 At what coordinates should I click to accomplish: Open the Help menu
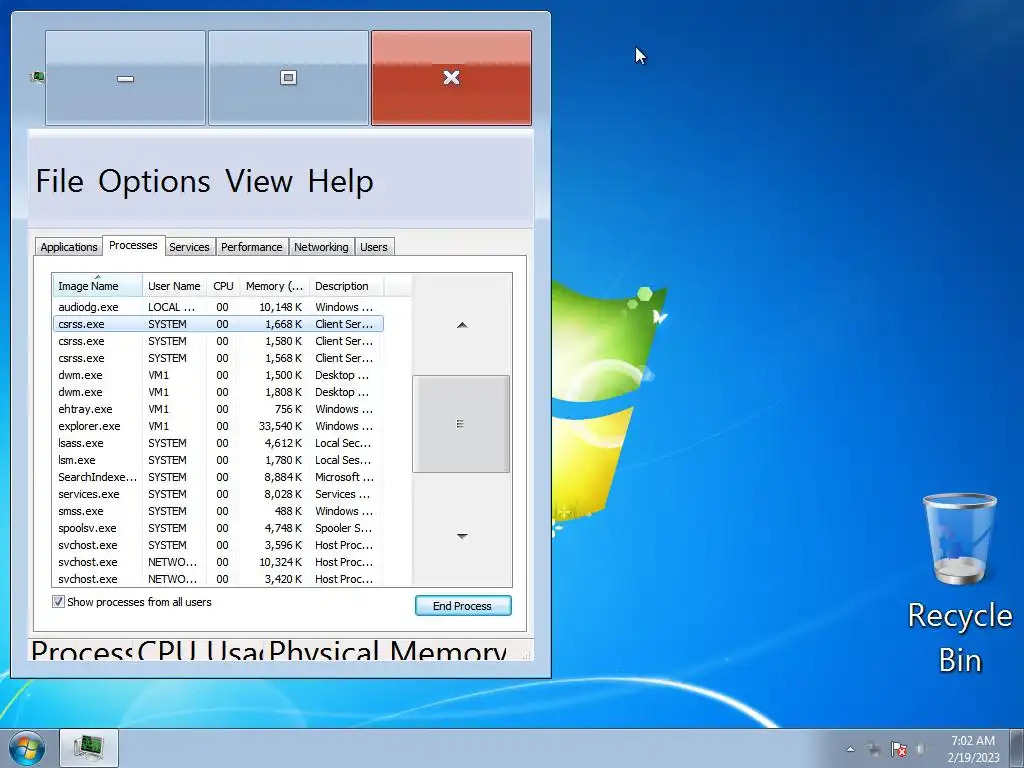(340, 181)
